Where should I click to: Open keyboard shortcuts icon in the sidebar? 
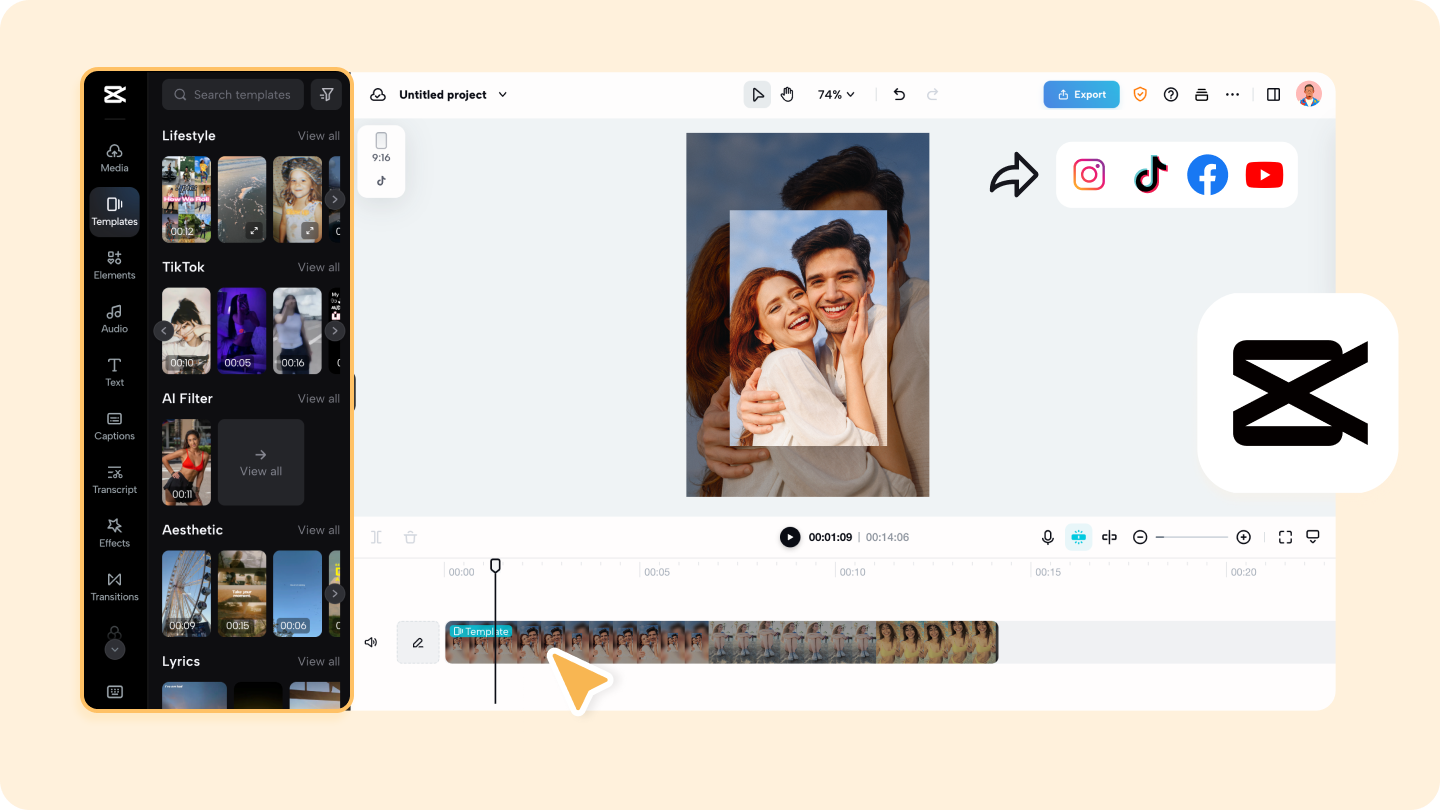click(115, 692)
